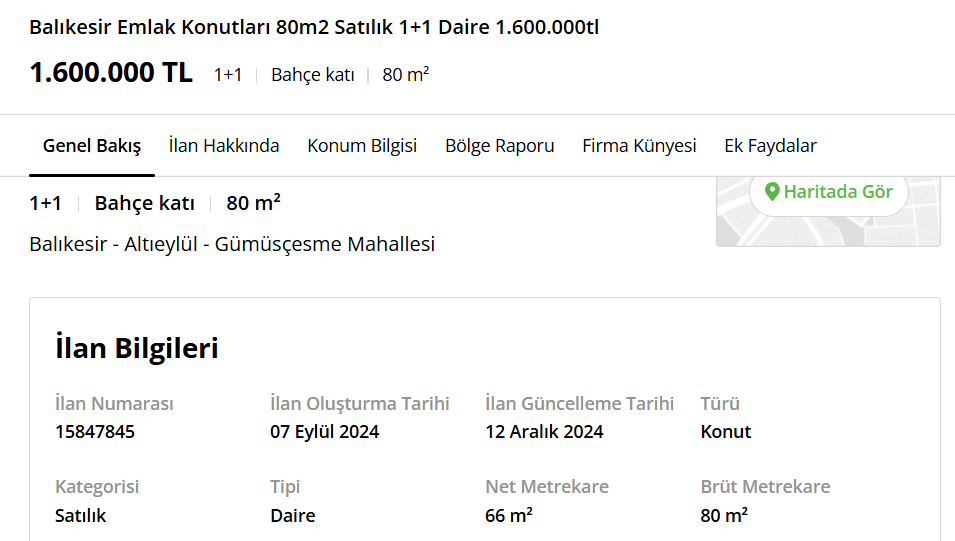
Task: Click the listing title heading
Action: 314,27
